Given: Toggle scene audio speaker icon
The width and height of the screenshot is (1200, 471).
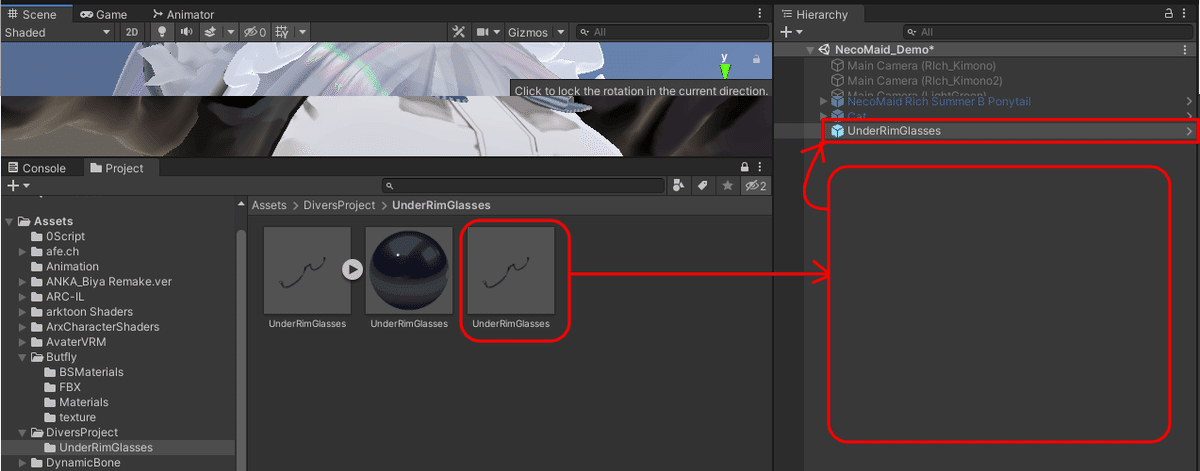Looking at the screenshot, I should pos(186,32).
